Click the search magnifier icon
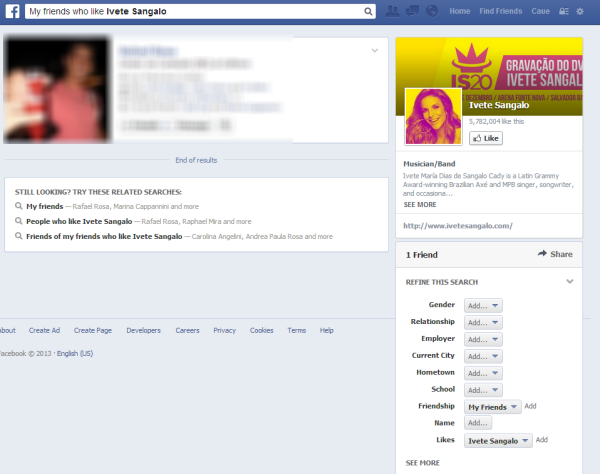Screen dimensions: 600x474 [x=369, y=12]
